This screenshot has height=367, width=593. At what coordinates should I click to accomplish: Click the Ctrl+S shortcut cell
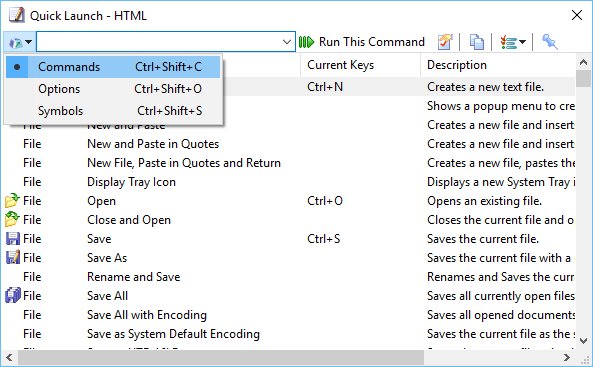tap(324, 239)
